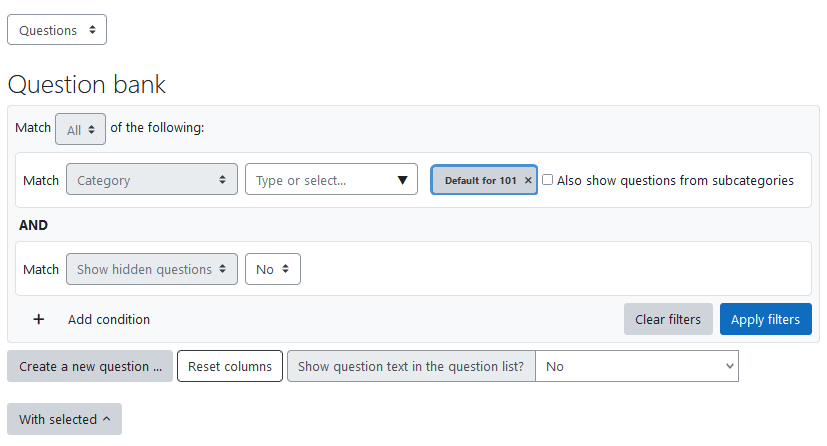Click the Clear filters button
The height and width of the screenshot is (446, 827).
coord(668,319)
